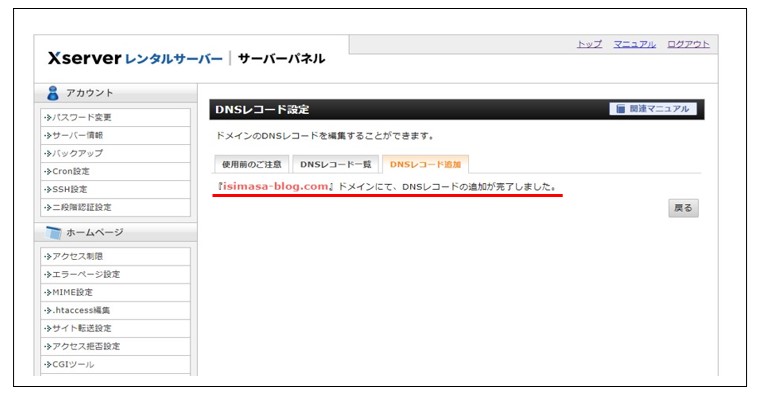Open SSH設定 in the sidebar
This screenshot has width=758, height=394.
pos(116,189)
